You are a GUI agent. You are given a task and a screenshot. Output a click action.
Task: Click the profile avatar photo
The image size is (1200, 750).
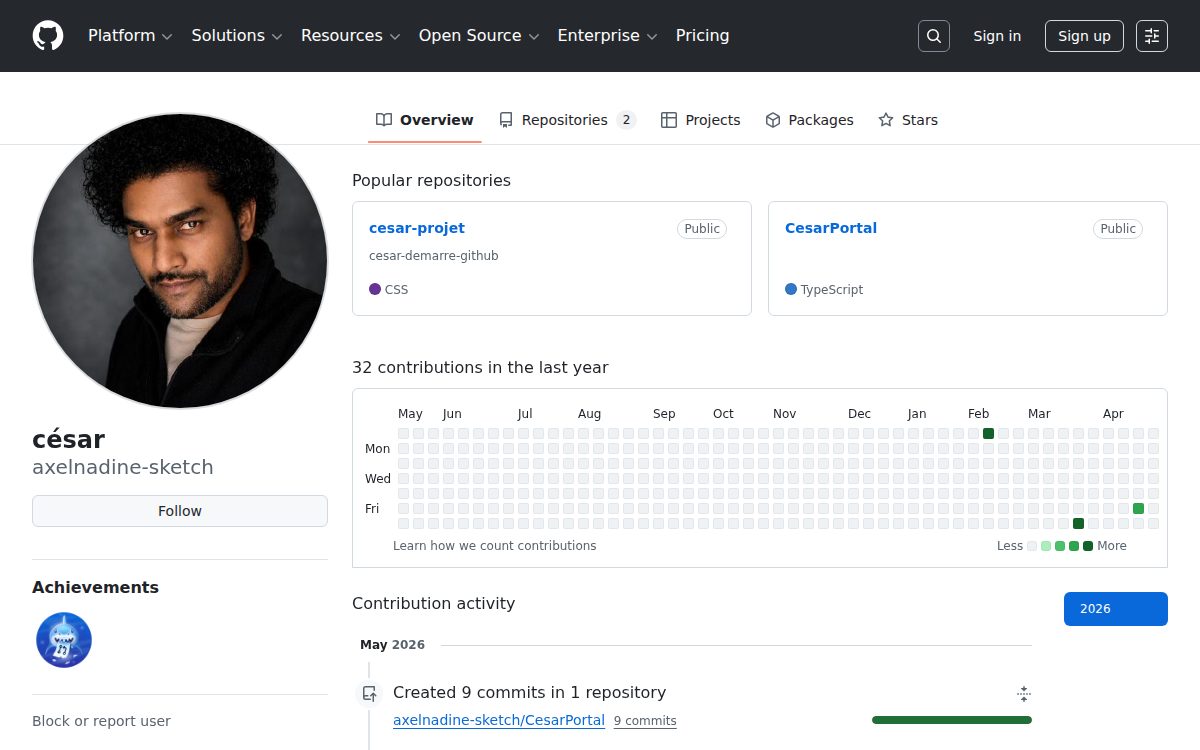(180, 260)
